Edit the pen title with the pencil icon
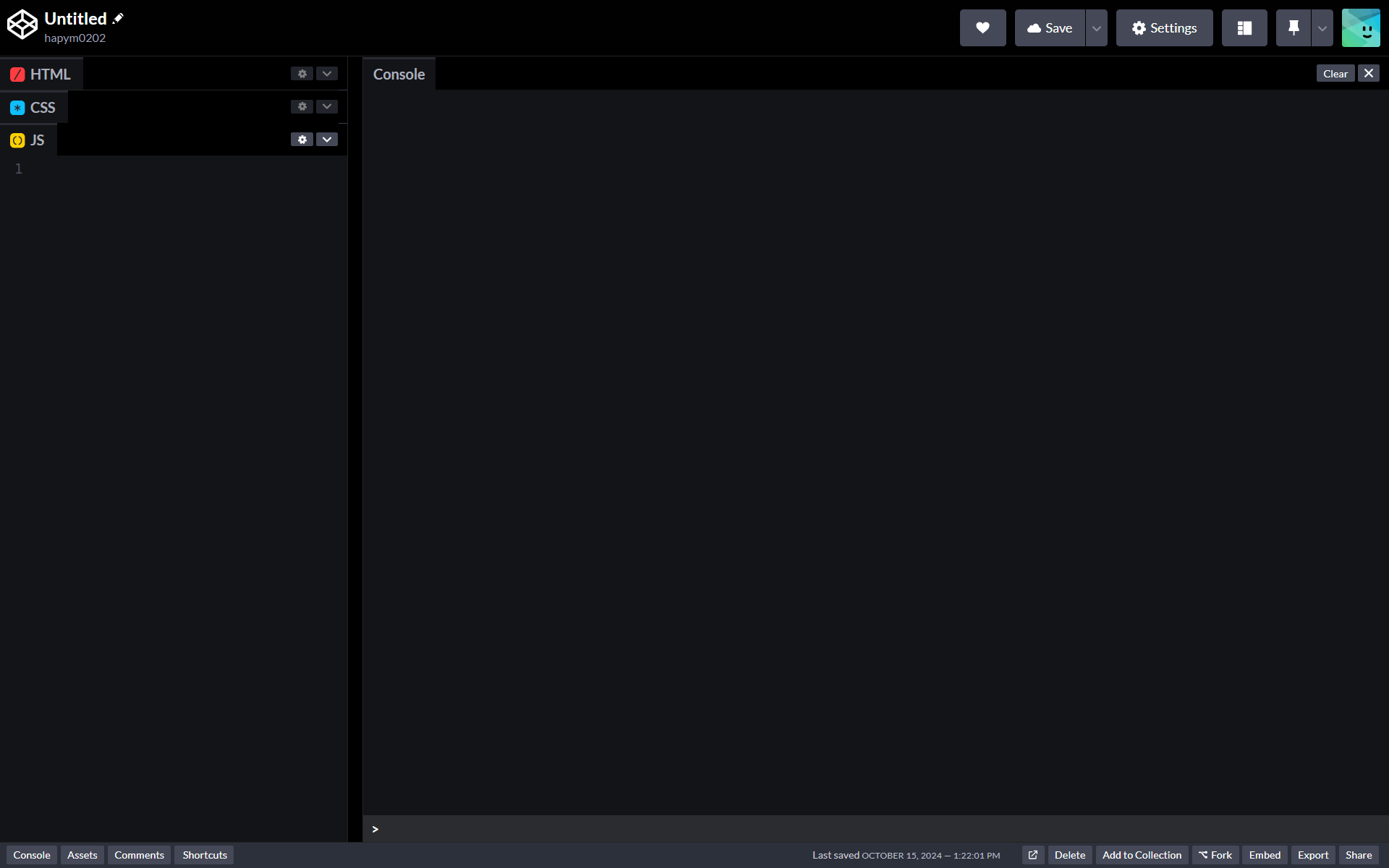Image resolution: width=1389 pixels, height=868 pixels. click(x=118, y=17)
